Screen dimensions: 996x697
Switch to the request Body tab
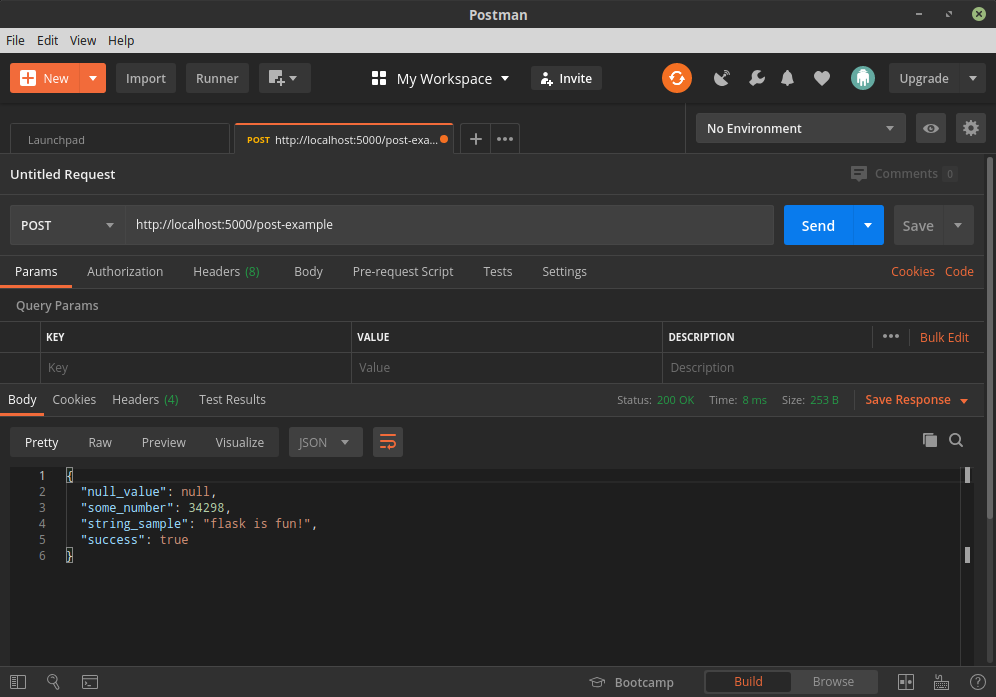pos(308,271)
